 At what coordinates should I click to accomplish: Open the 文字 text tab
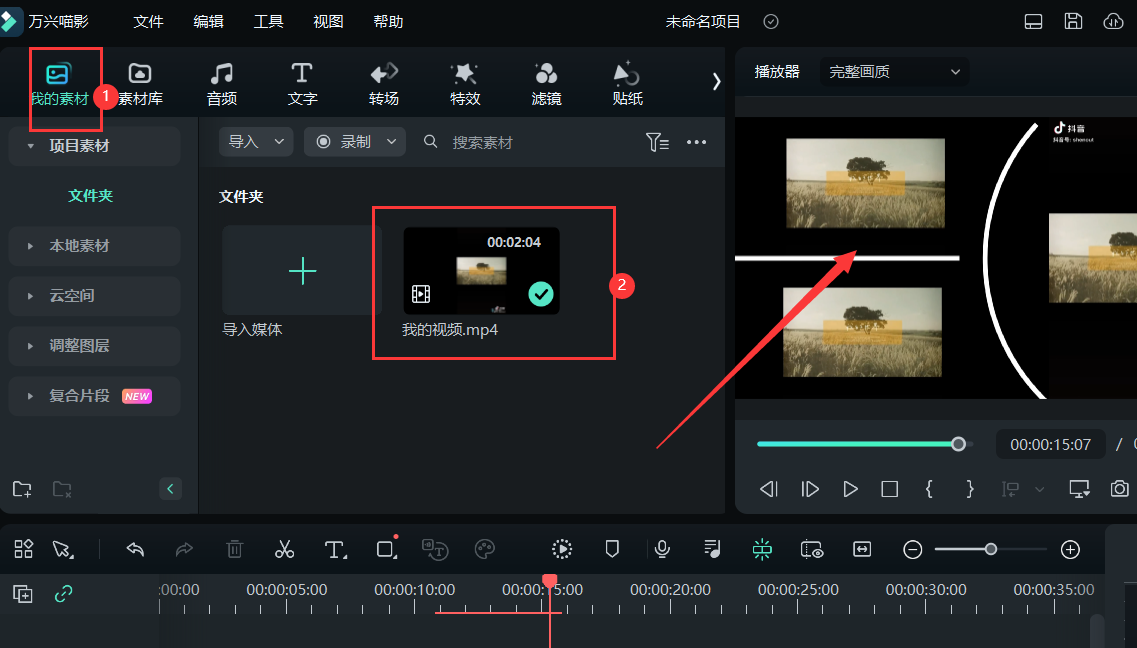click(x=302, y=84)
